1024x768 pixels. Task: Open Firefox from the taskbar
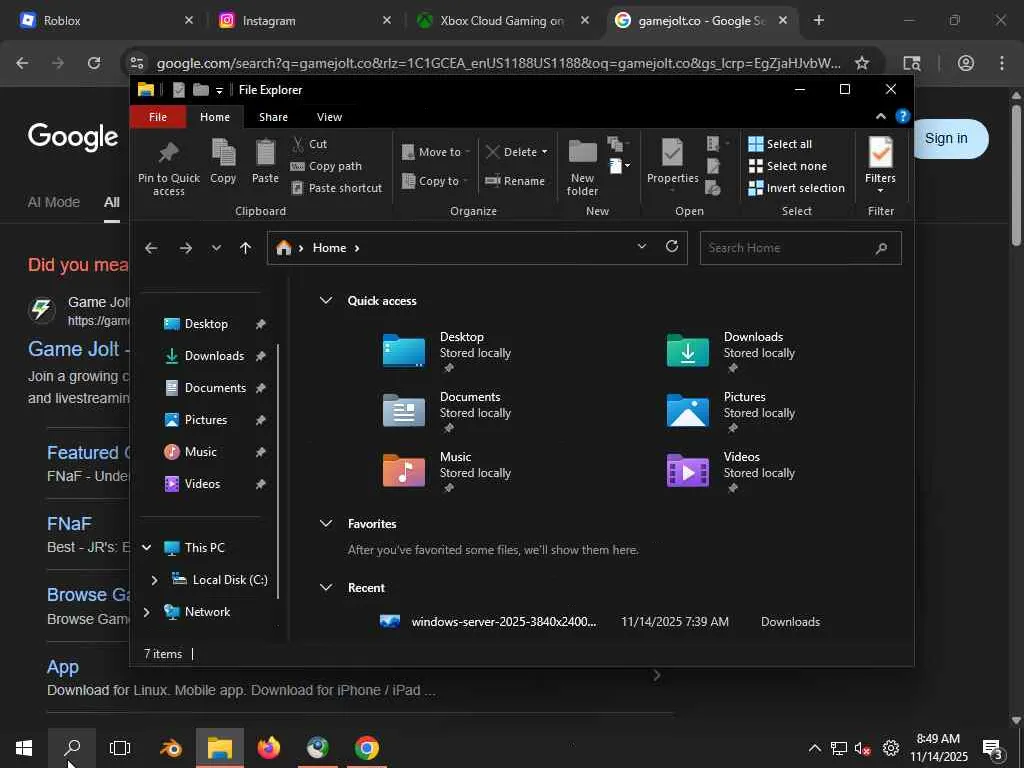(x=269, y=748)
